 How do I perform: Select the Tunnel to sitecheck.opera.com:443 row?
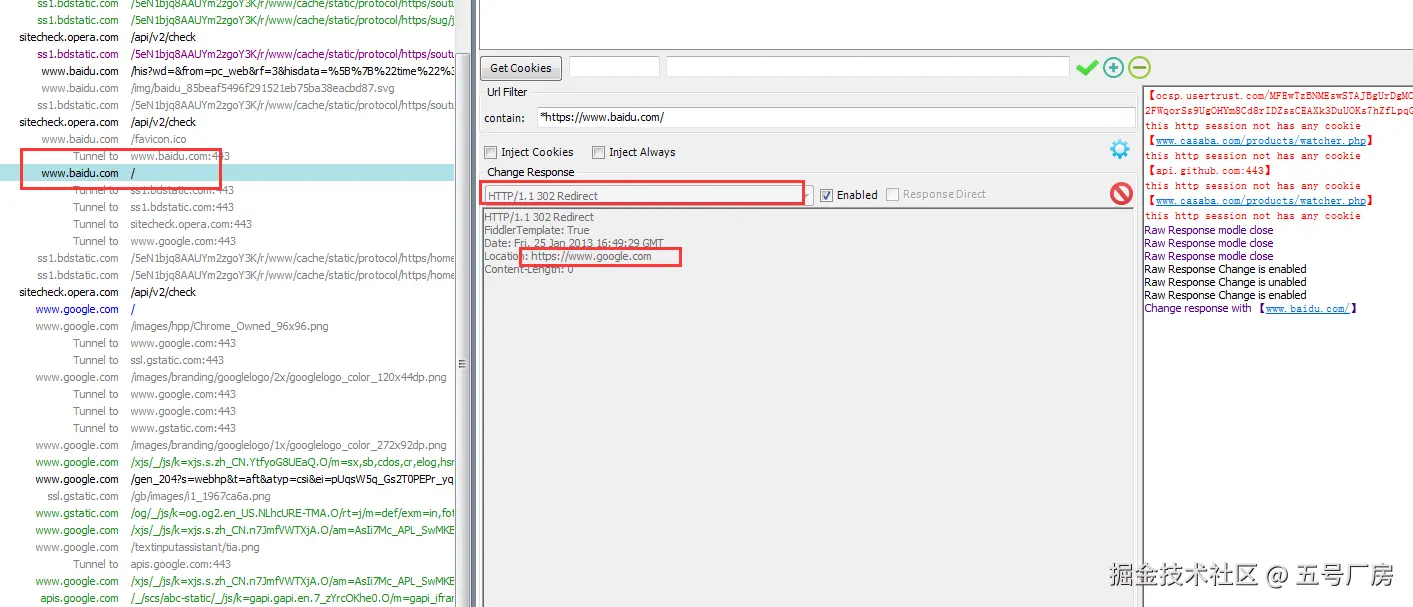pyautogui.click(x=227, y=224)
